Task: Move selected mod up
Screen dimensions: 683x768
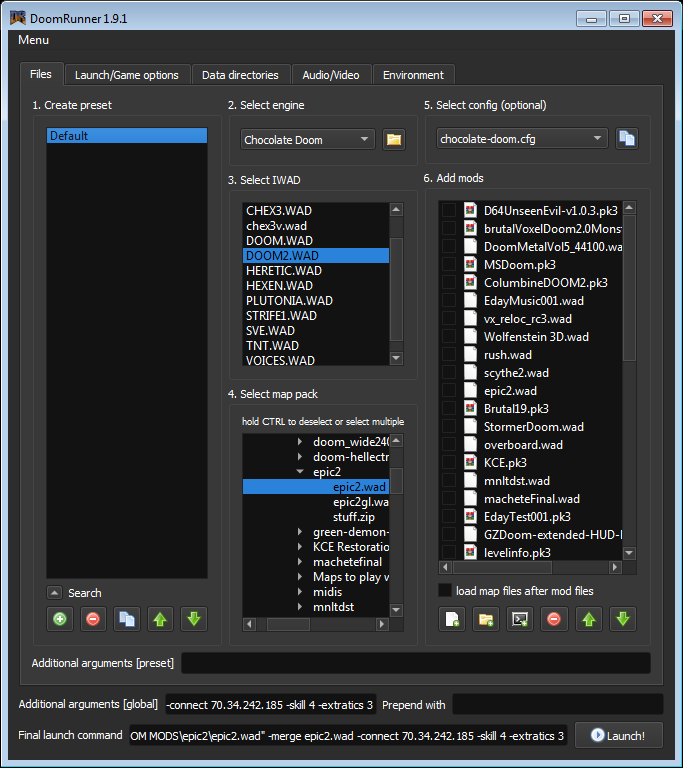Action: [x=589, y=619]
